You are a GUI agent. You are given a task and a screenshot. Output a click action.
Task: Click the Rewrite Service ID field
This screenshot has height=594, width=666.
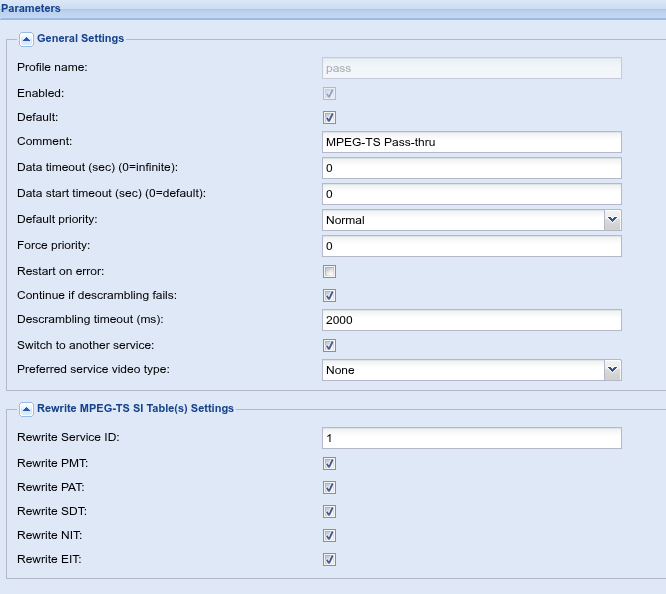tap(472, 438)
